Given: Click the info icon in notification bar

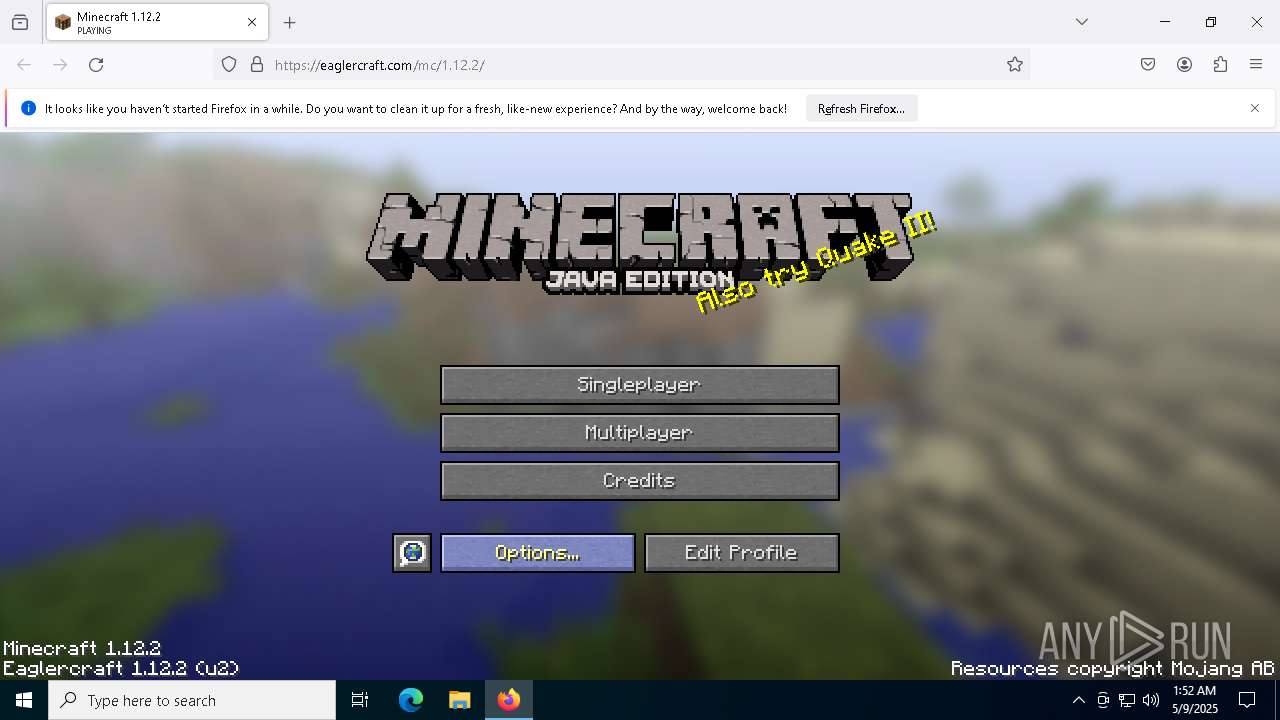Looking at the screenshot, I should pyautogui.click(x=28, y=108).
